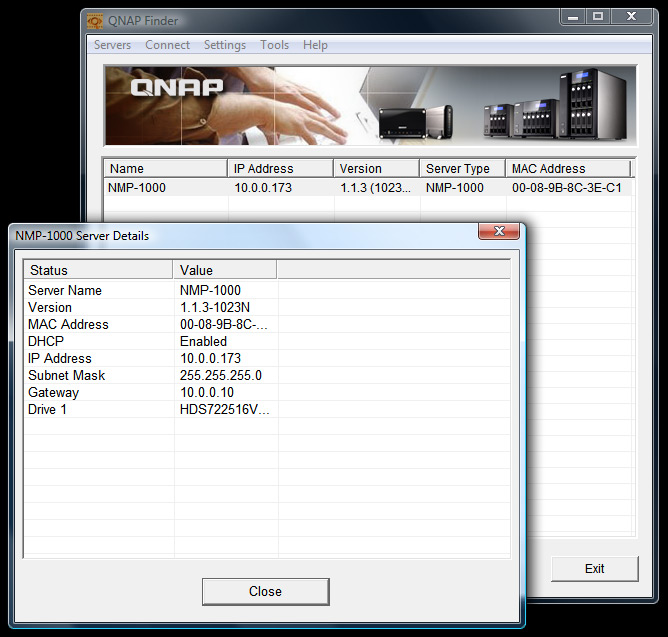Viewport: 668px width, 637px height.
Task: Close the NMP-1000 Server Details dialog via red X
Action: tap(499, 231)
